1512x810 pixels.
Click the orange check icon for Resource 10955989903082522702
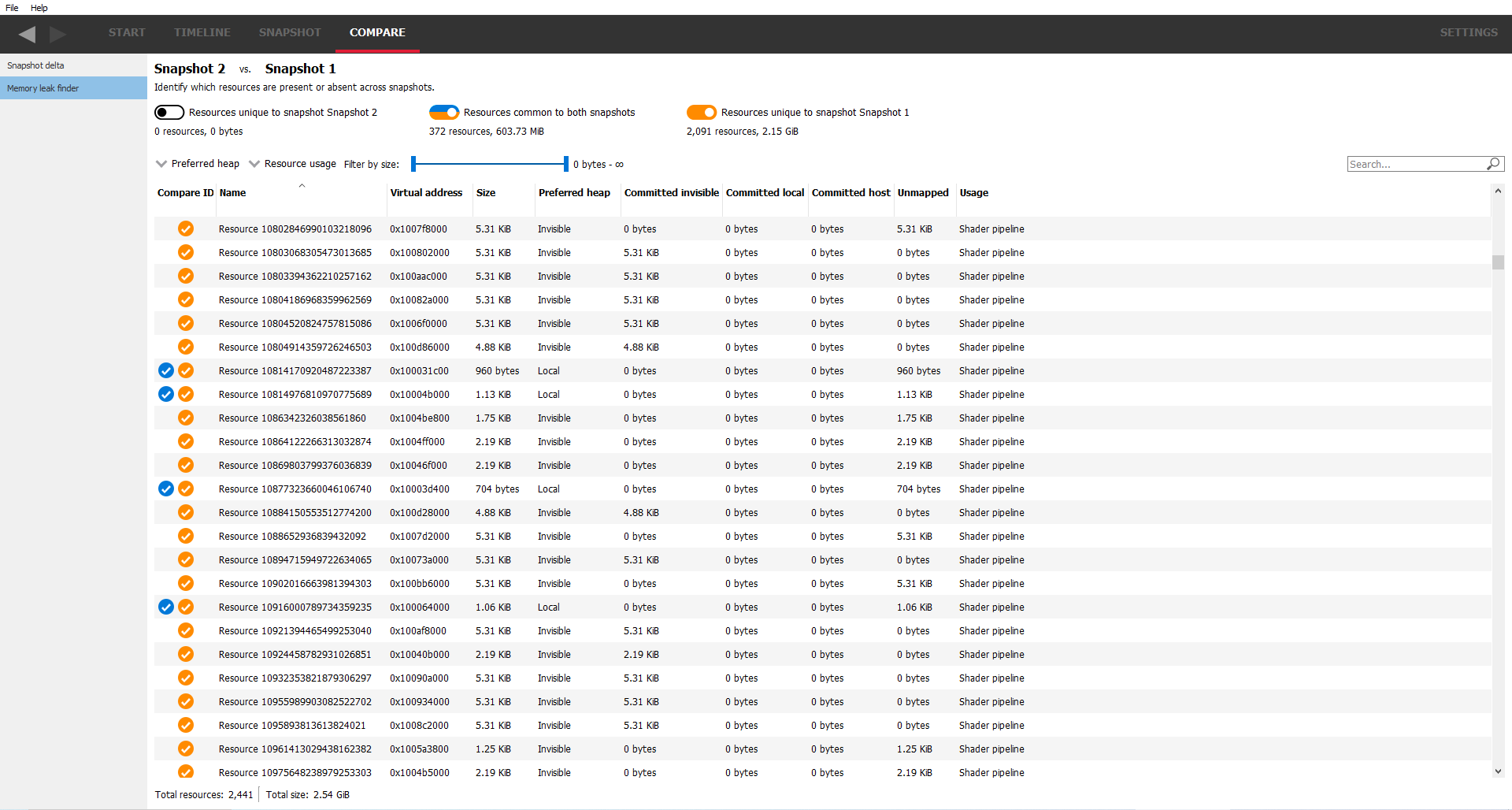pyautogui.click(x=186, y=701)
